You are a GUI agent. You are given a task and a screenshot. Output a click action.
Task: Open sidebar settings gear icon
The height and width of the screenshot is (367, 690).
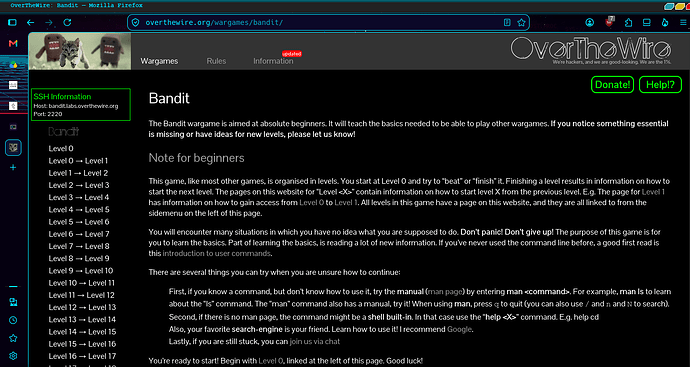click(13, 356)
